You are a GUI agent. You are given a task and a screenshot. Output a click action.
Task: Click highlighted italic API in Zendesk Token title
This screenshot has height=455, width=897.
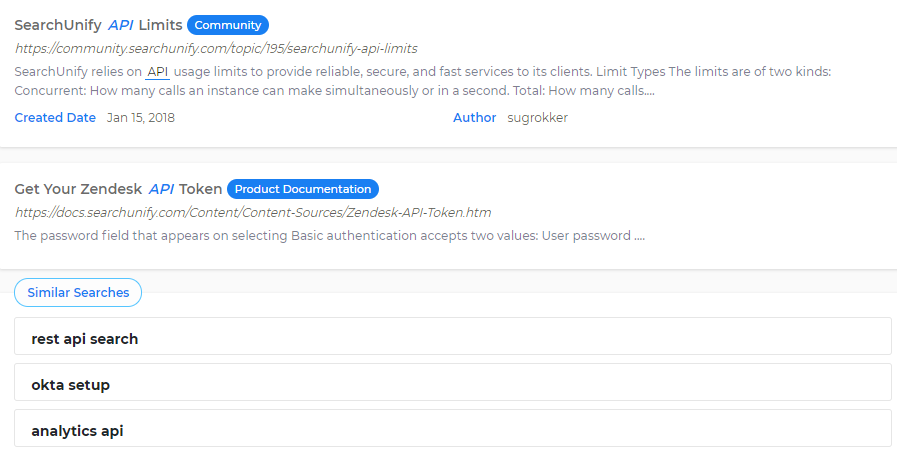[x=161, y=189]
